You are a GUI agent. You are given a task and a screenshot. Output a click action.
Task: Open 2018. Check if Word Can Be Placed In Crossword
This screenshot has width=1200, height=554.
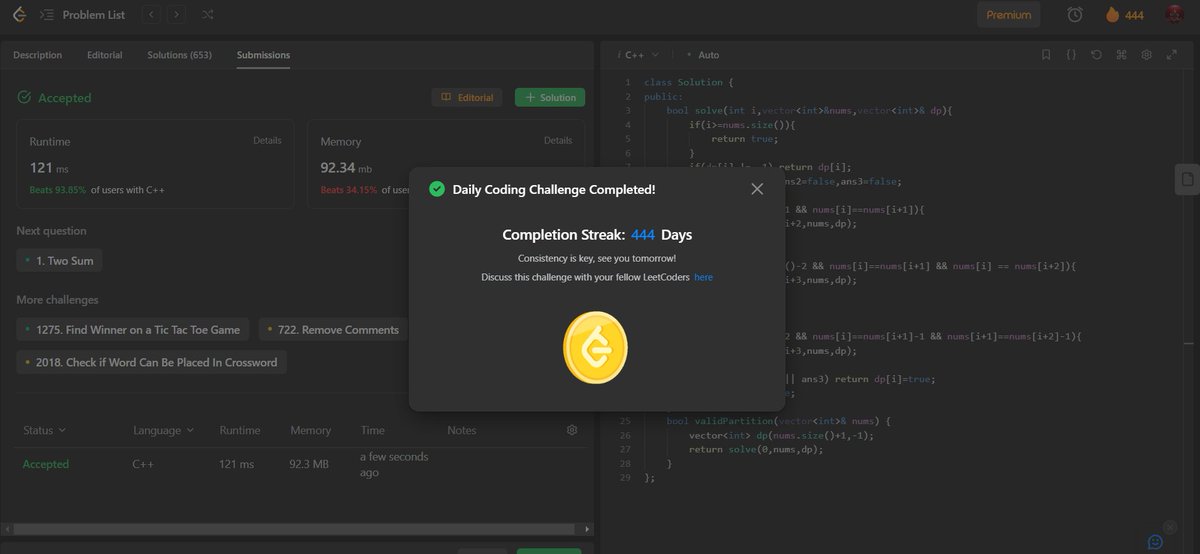click(x=152, y=362)
